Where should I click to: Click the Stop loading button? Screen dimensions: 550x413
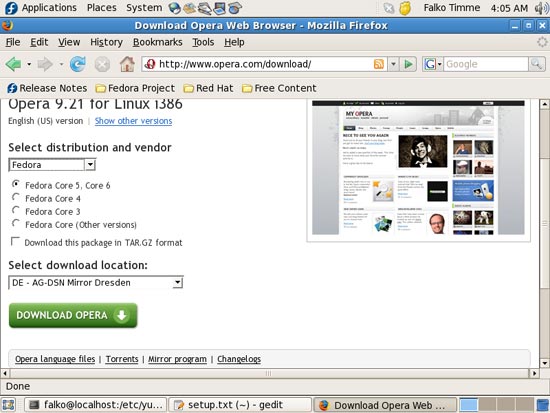102,65
